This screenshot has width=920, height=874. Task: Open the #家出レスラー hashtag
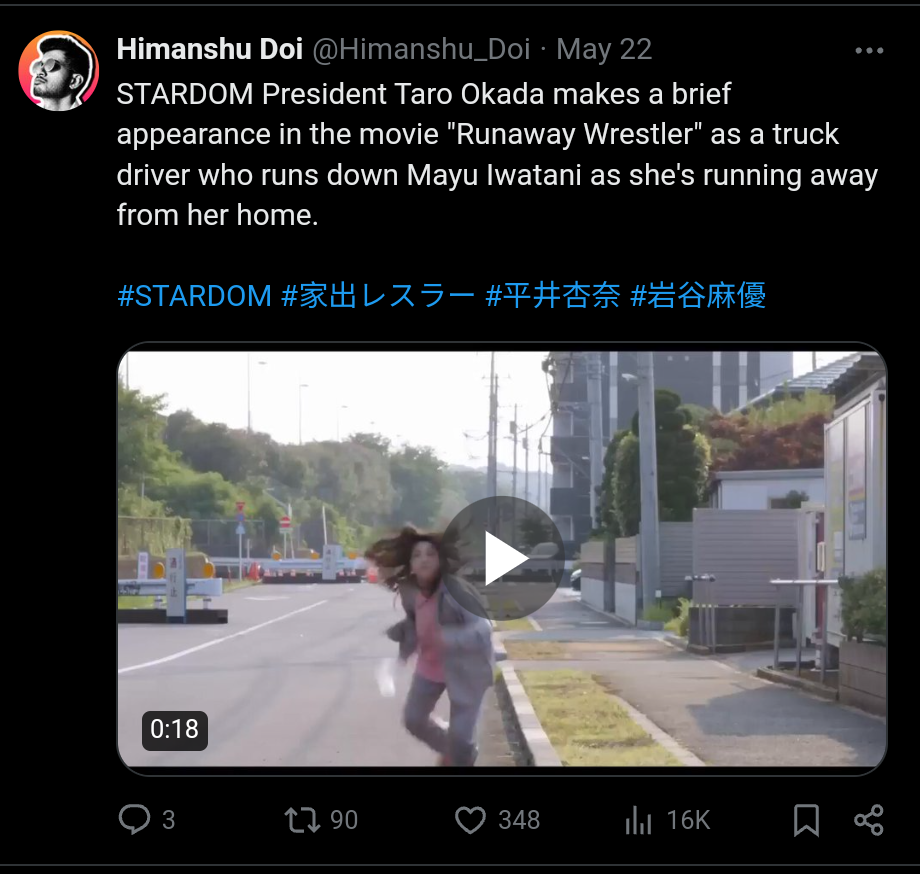[x=378, y=296]
